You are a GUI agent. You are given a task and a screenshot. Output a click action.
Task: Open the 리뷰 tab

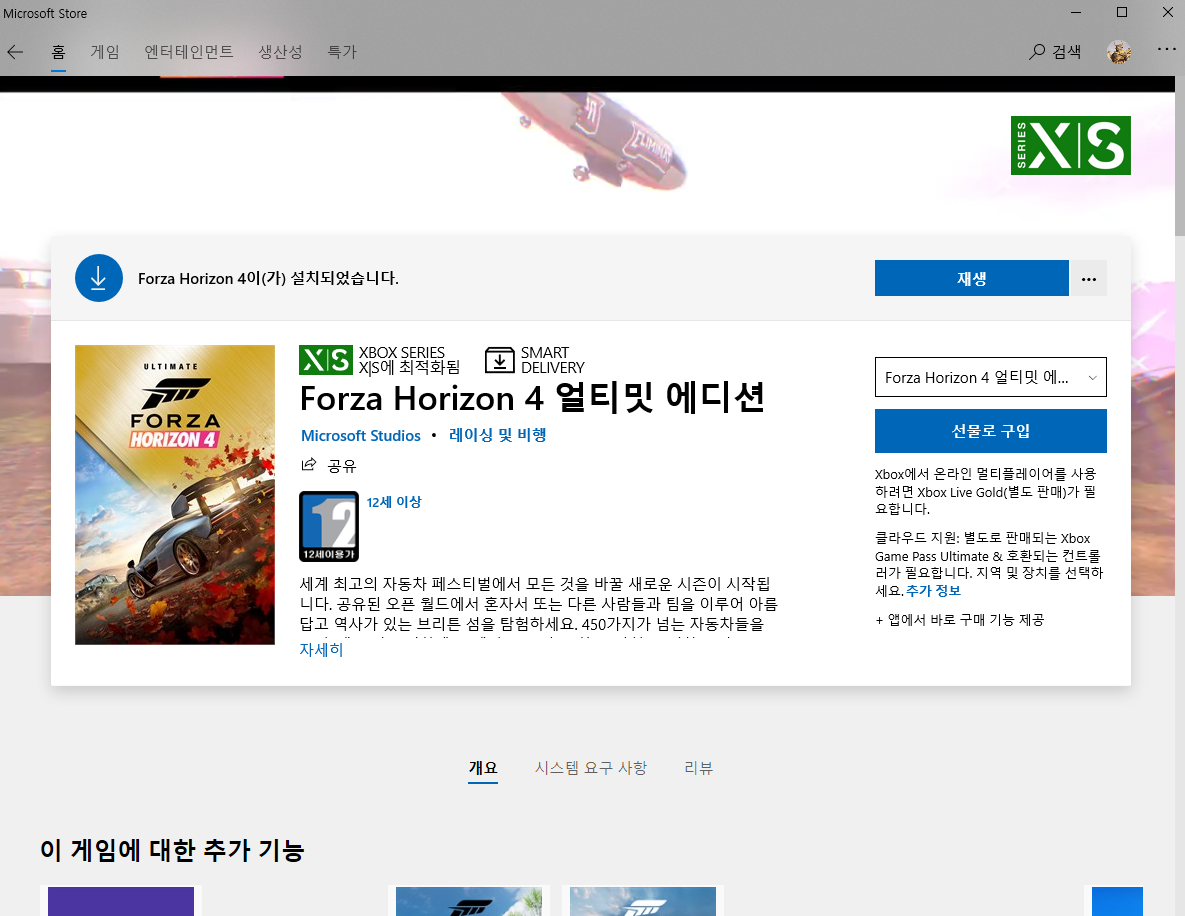coord(698,768)
